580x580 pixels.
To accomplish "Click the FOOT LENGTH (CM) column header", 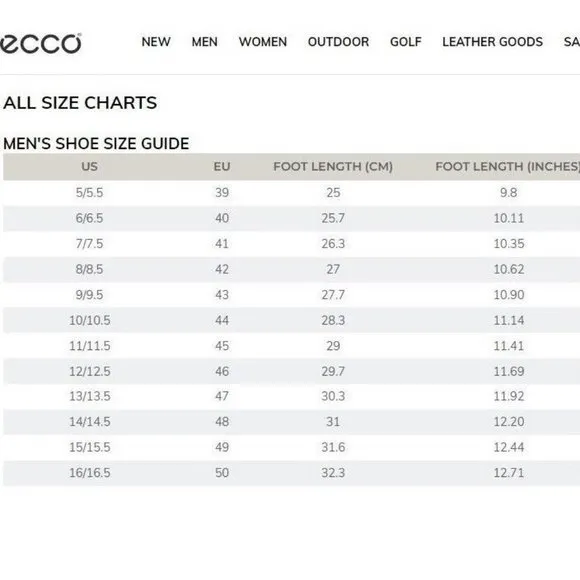I will 333,166.
